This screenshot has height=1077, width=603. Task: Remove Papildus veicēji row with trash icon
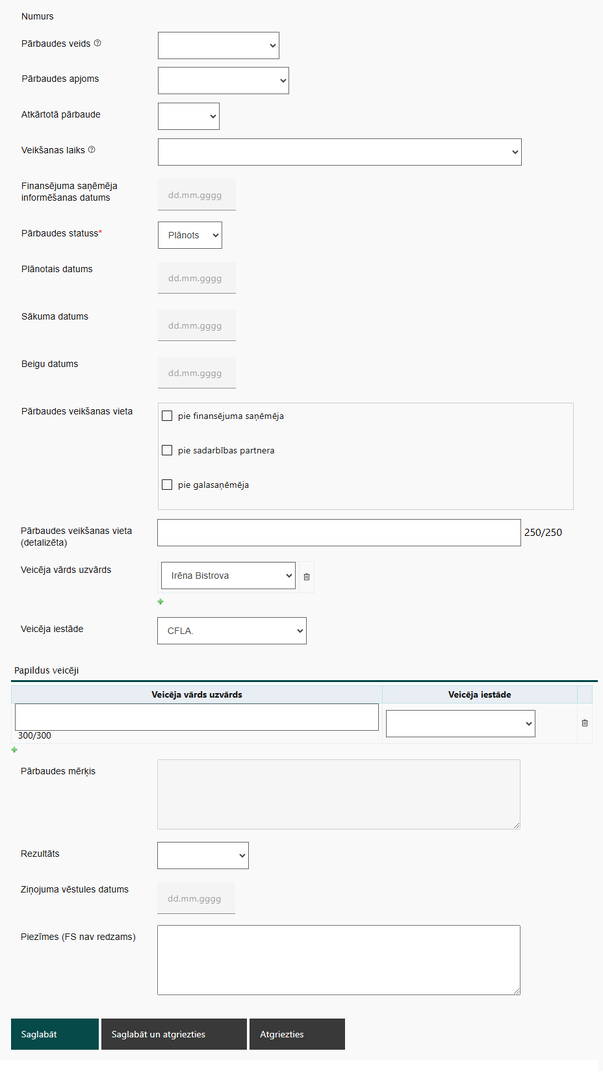pos(584,723)
